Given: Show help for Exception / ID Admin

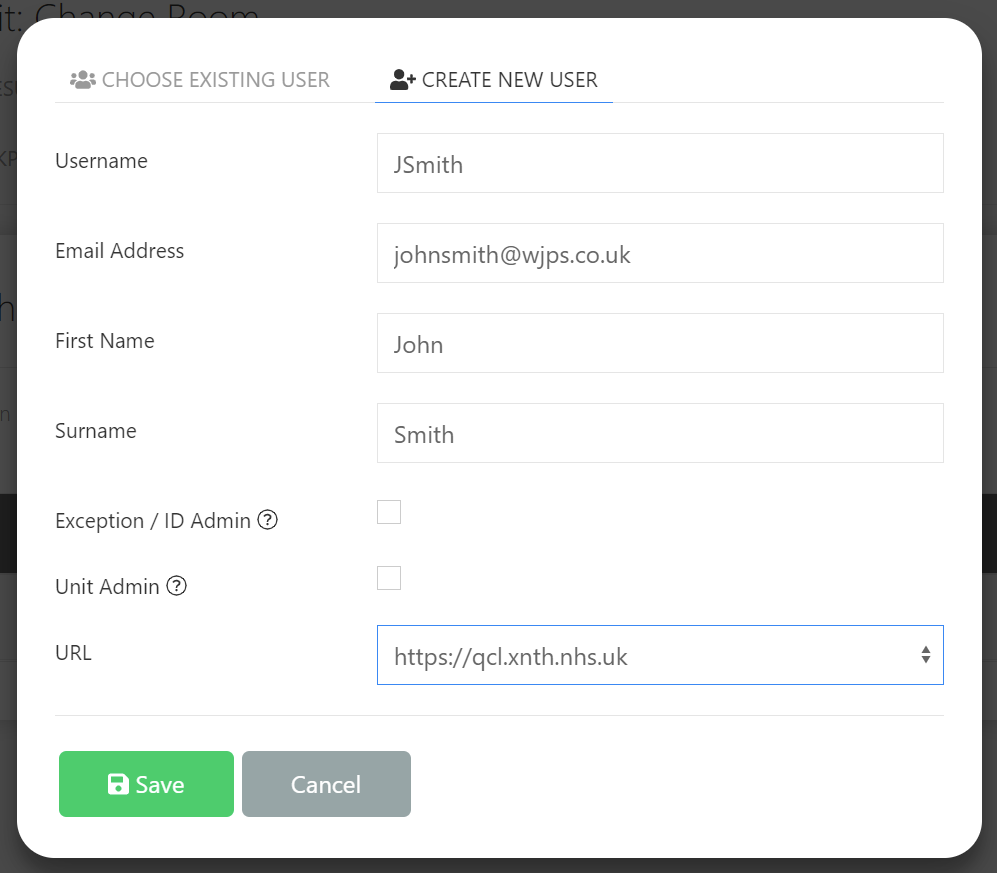Looking at the screenshot, I should [x=268, y=520].
